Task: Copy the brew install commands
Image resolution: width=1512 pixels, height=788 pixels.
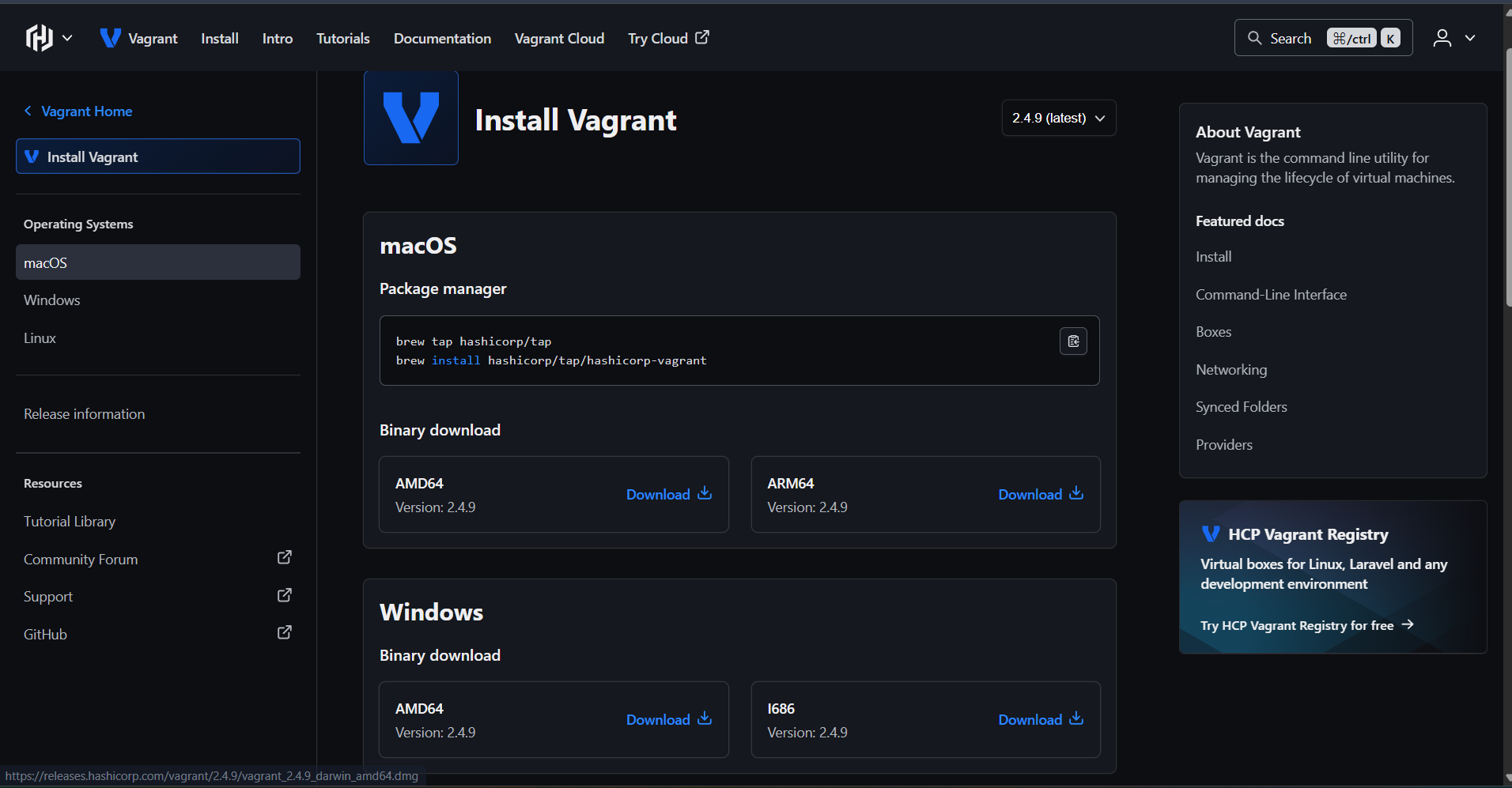Action: (x=1073, y=341)
